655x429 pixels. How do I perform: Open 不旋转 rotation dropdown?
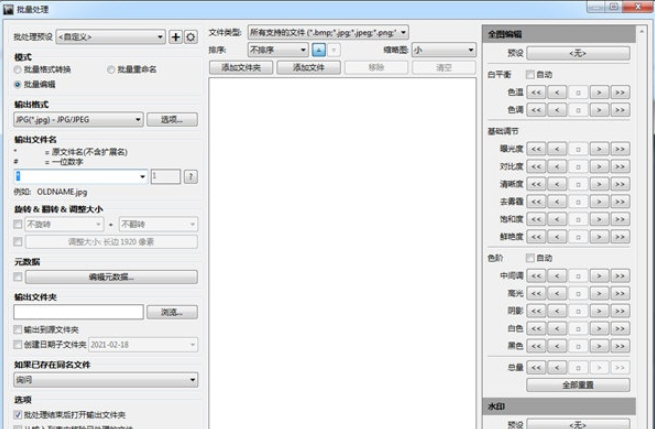click(64, 224)
